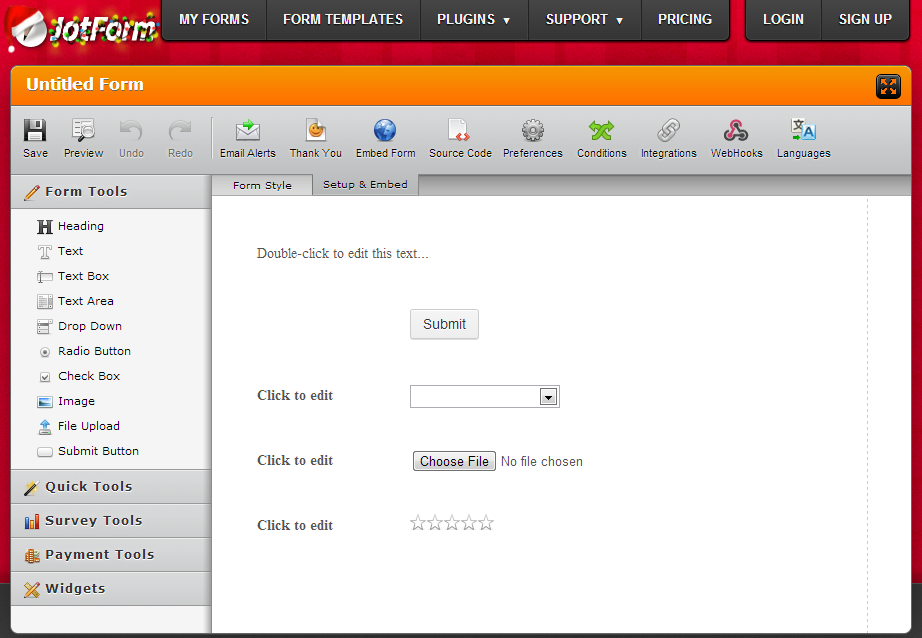
Task: Click the star rating's 'Click to edit' label
Action: point(295,525)
